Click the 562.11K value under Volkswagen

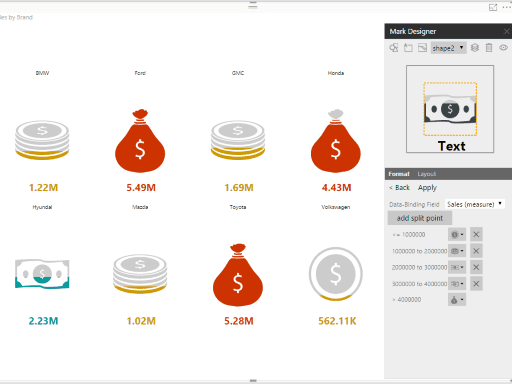click(x=337, y=321)
